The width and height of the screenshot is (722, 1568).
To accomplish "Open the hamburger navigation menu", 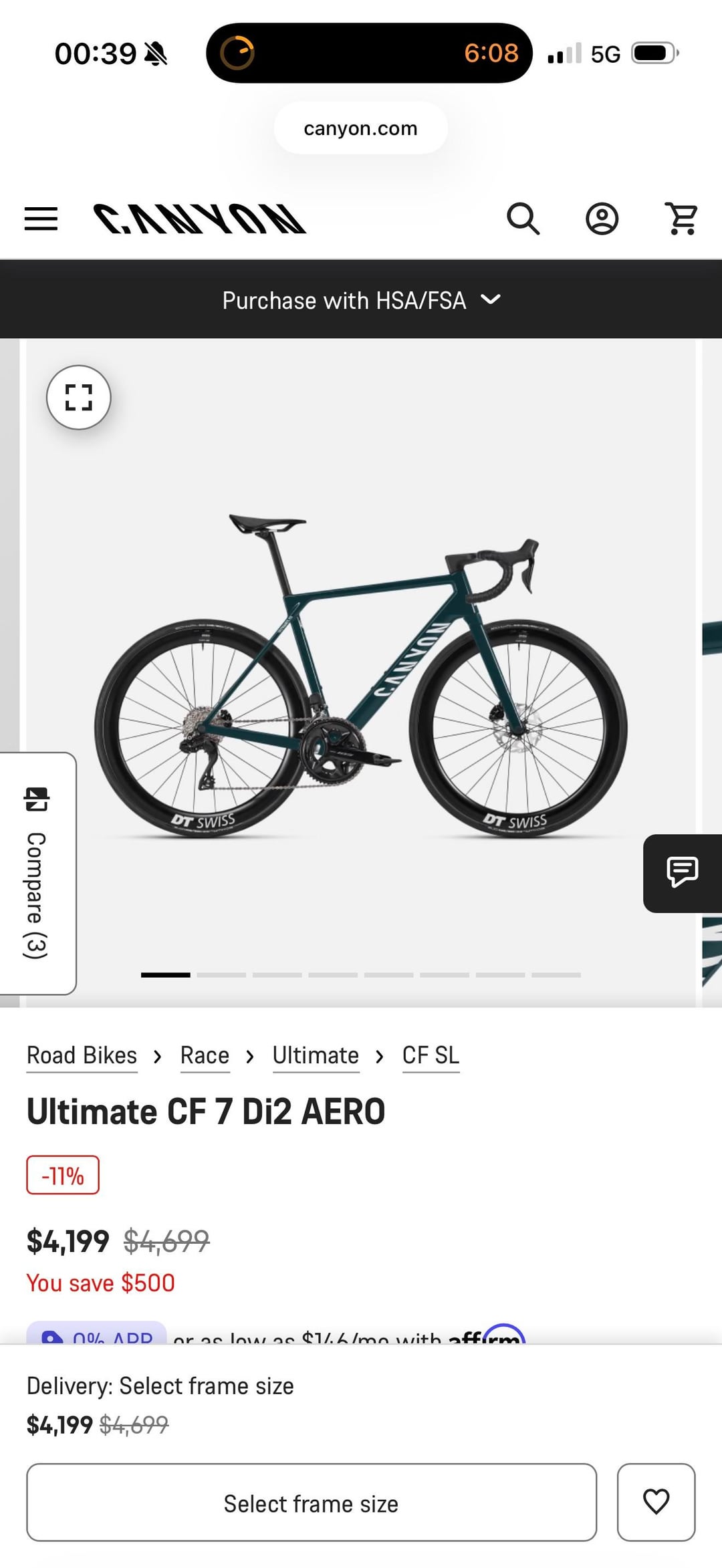I will [41, 219].
